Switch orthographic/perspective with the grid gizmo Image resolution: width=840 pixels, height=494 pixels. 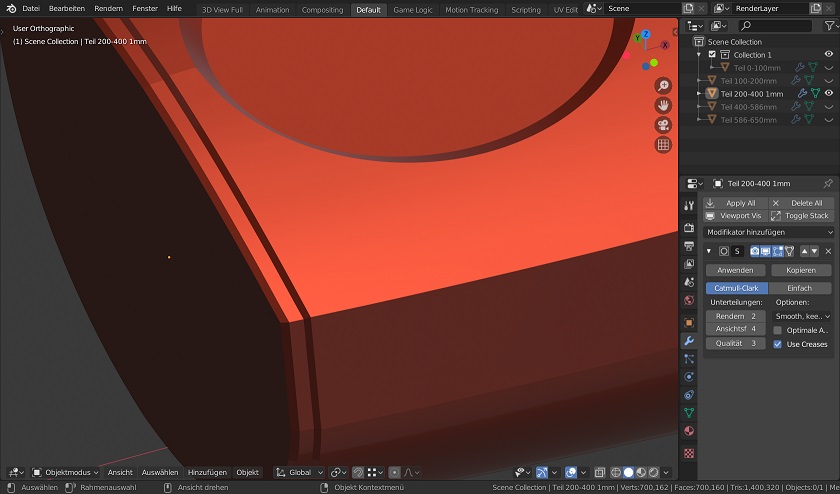[663, 145]
